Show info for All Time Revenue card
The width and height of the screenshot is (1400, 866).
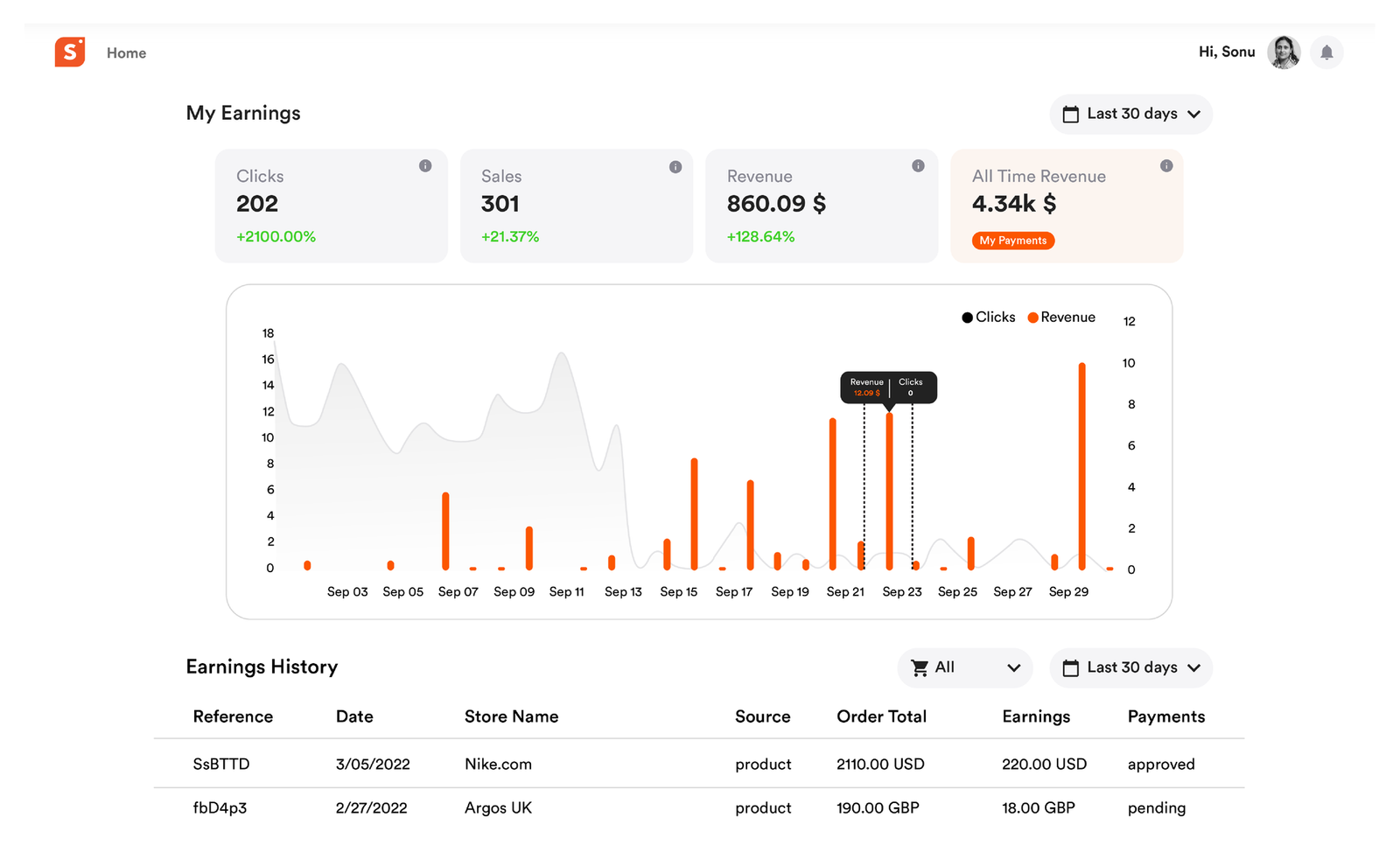1166,165
